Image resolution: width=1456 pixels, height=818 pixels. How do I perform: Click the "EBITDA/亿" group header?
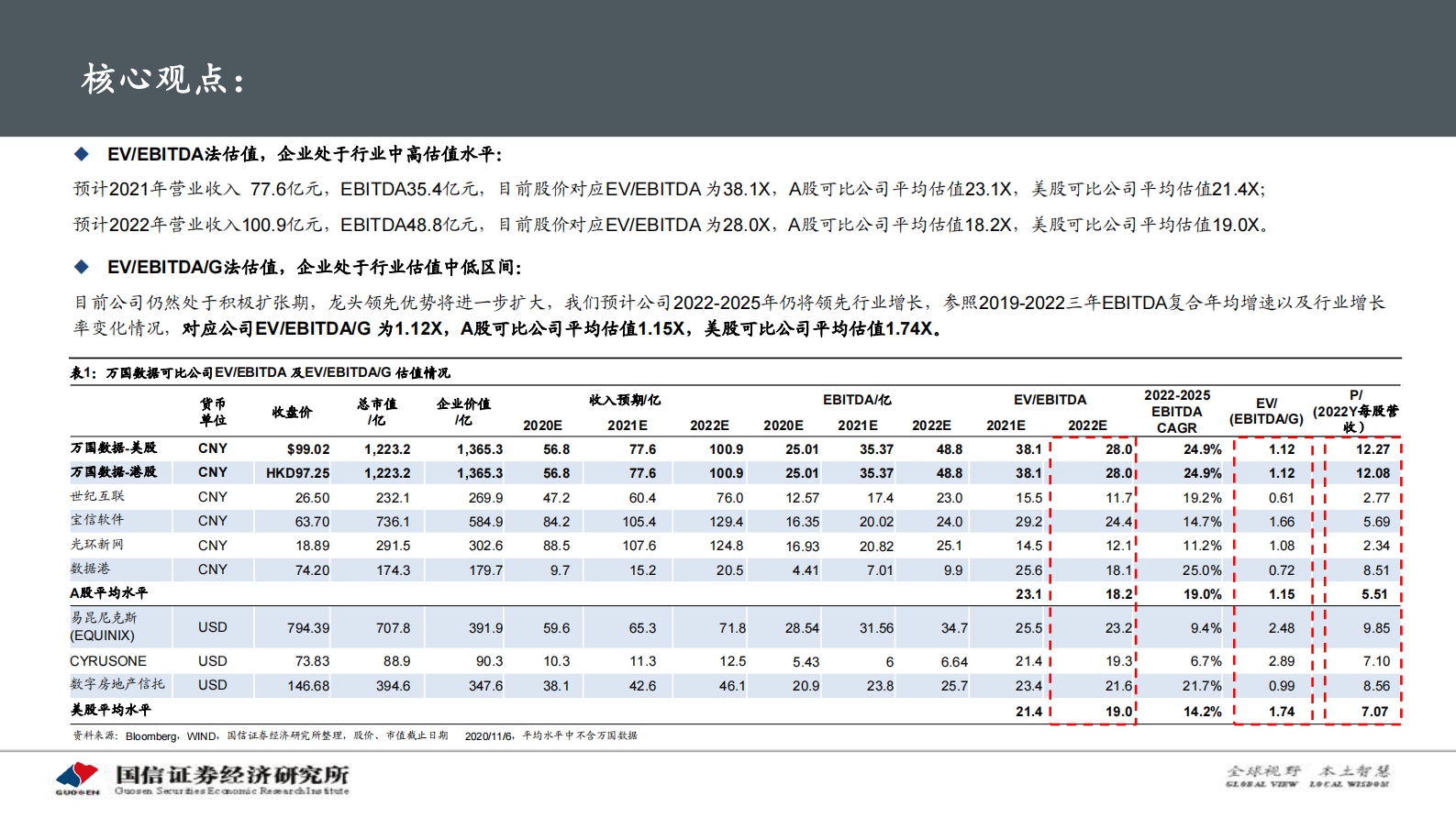tap(857, 400)
